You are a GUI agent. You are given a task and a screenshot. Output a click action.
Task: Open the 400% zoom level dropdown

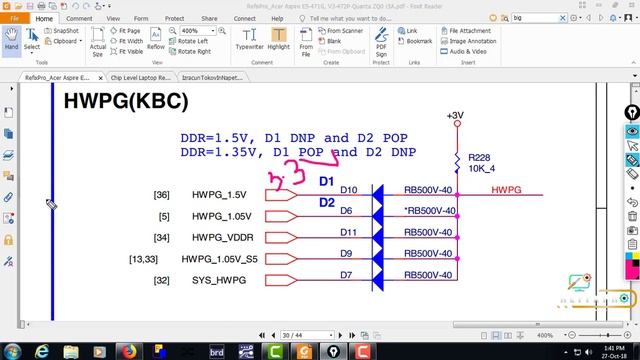coord(213,31)
